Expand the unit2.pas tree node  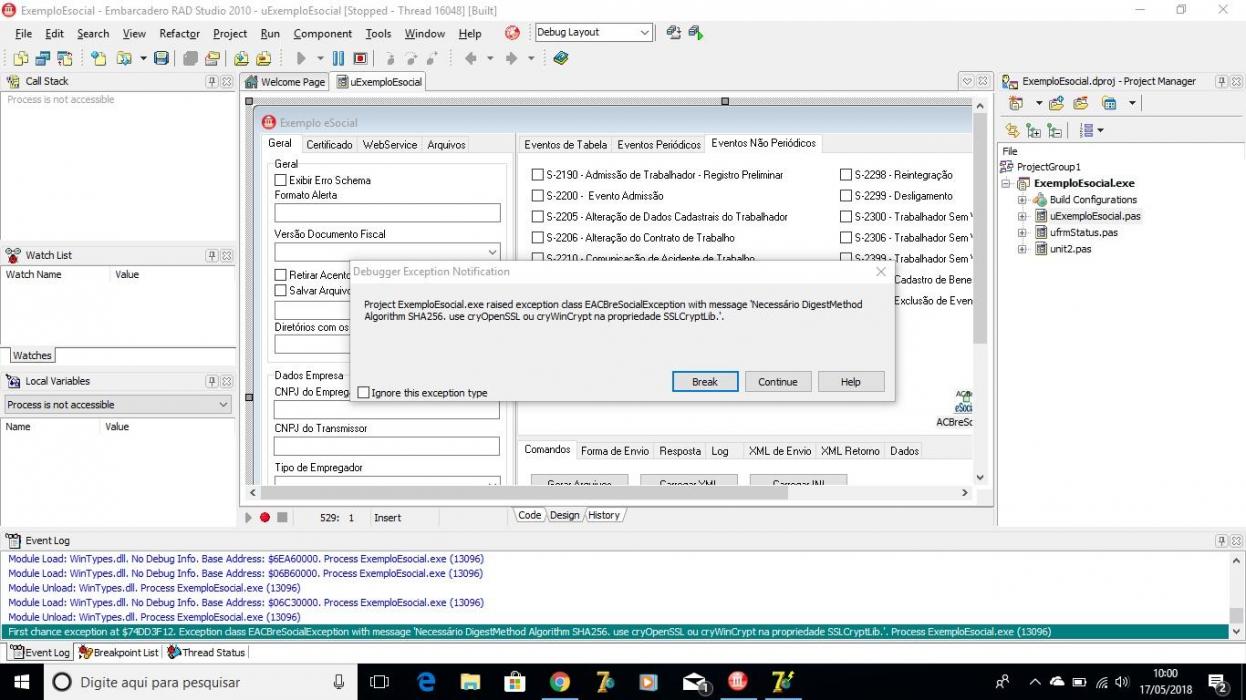click(x=1023, y=249)
